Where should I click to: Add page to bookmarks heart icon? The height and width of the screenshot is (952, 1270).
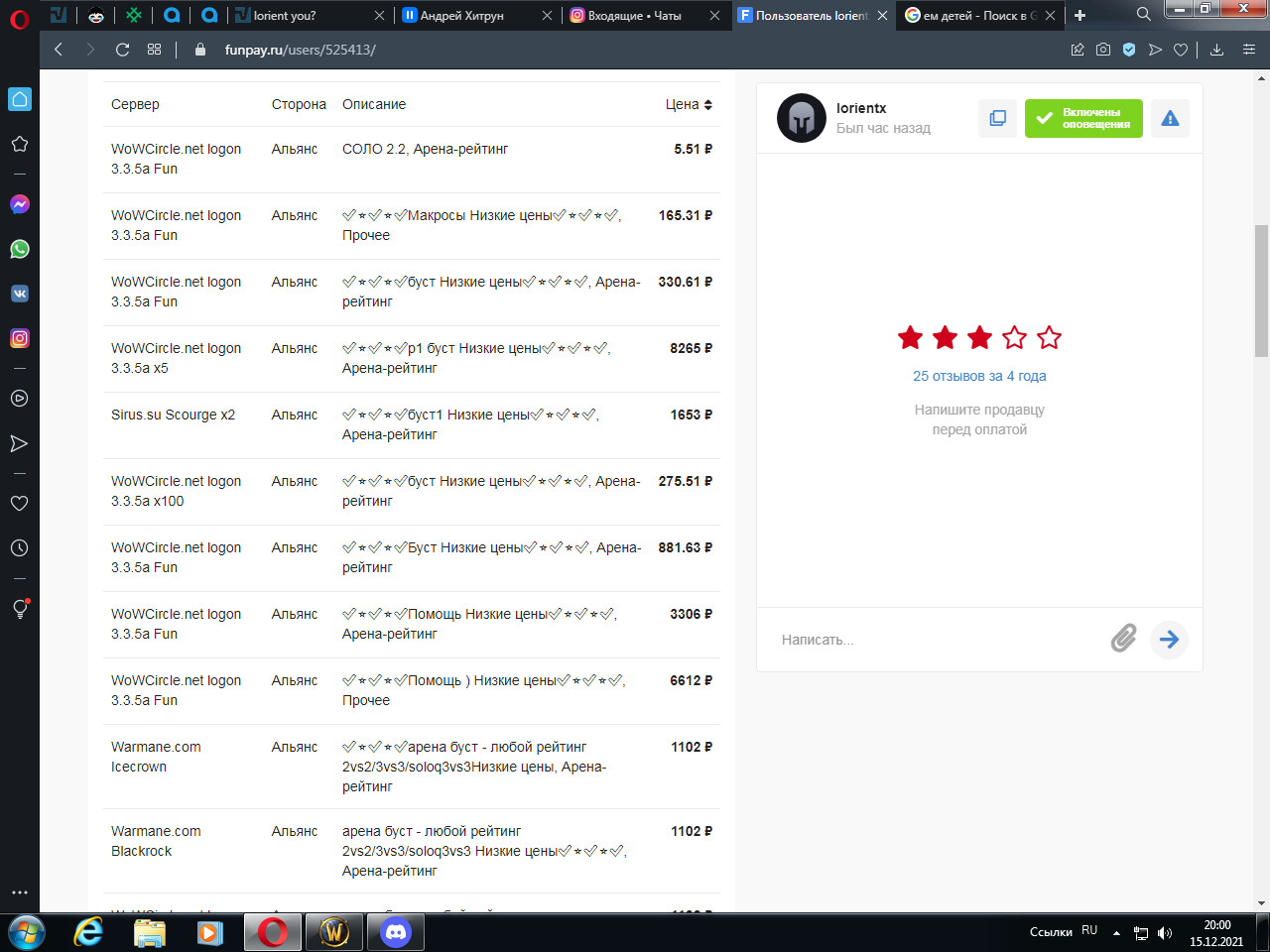(1180, 50)
